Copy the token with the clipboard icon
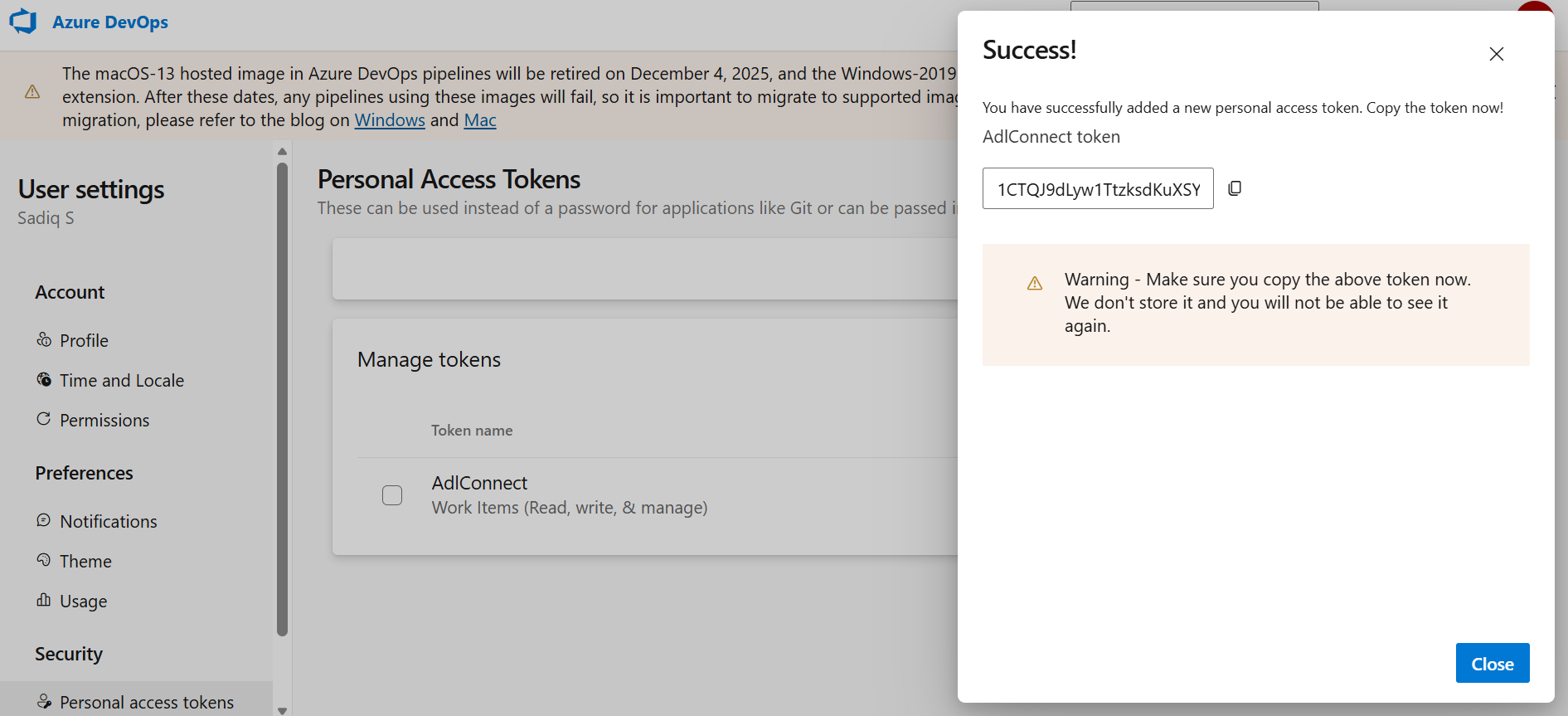The image size is (1568, 716). (1235, 188)
